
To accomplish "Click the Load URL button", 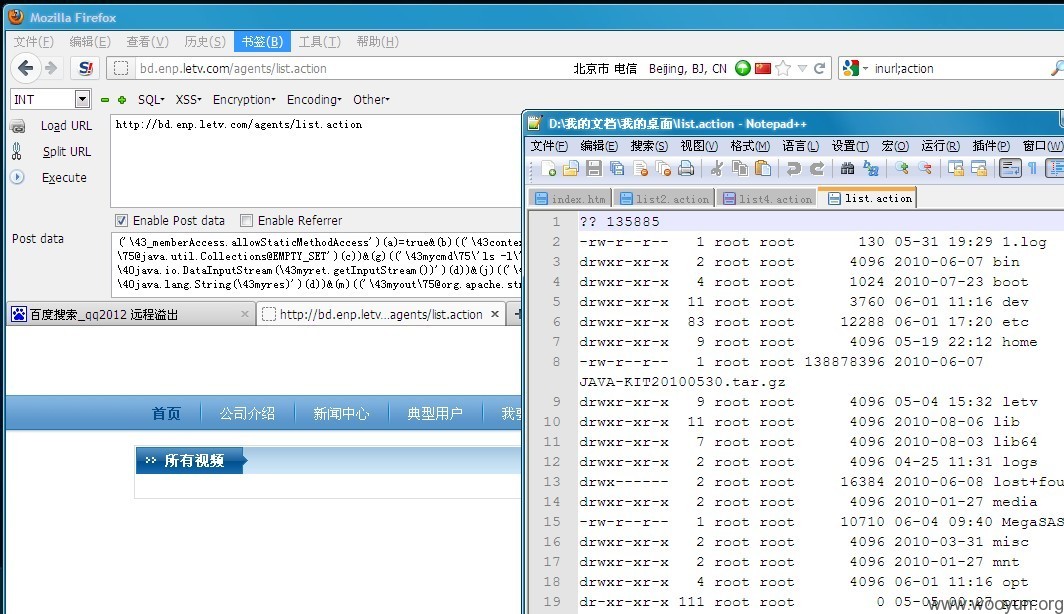I will pyautogui.click(x=65, y=126).
